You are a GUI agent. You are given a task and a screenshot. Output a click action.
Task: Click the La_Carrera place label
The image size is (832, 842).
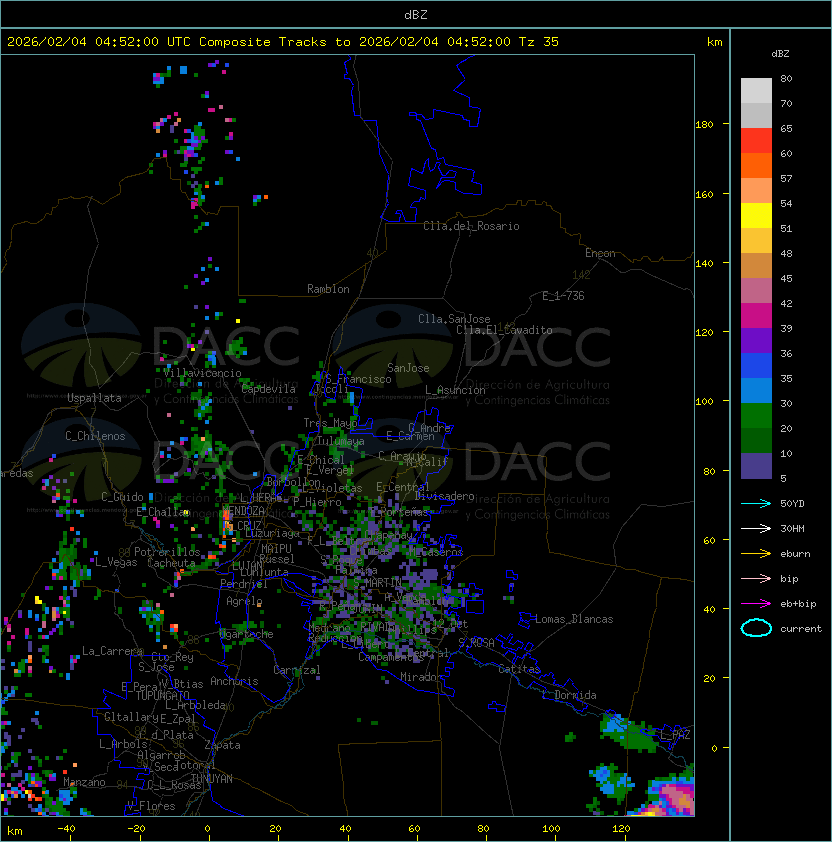[x=112, y=651]
